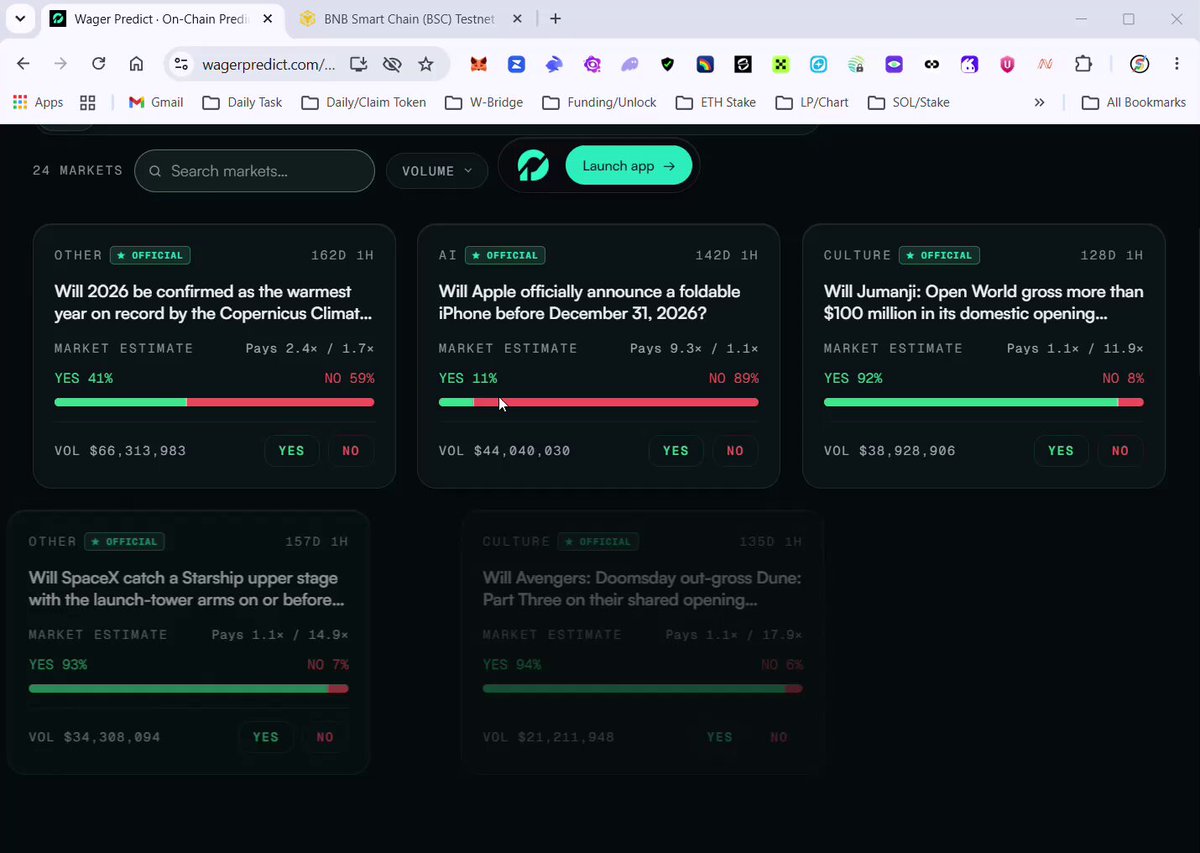Bet NO on the warmest year 2026 market
The height and width of the screenshot is (853, 1200).
click(x=350, y=451)
